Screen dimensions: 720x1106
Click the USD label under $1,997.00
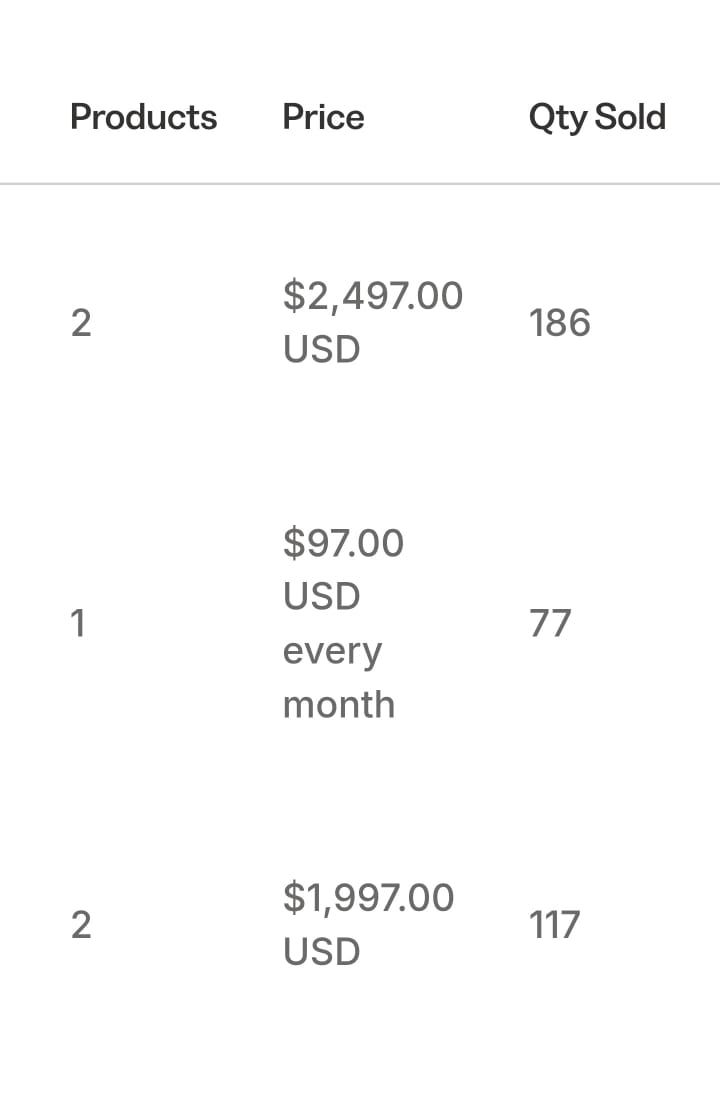coord(321,952)
